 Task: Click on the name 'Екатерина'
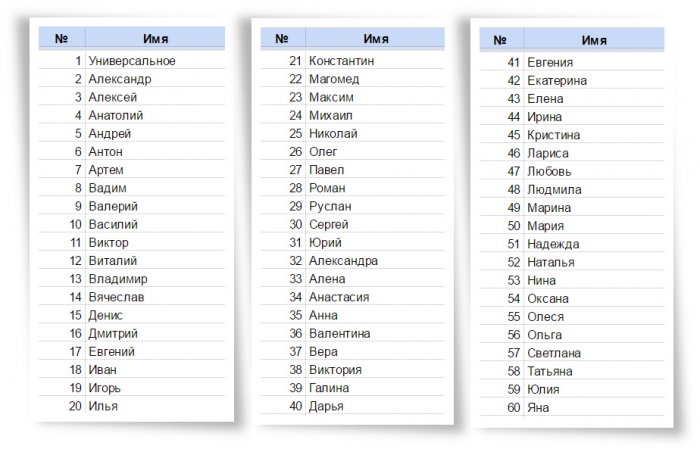[557, 81]
